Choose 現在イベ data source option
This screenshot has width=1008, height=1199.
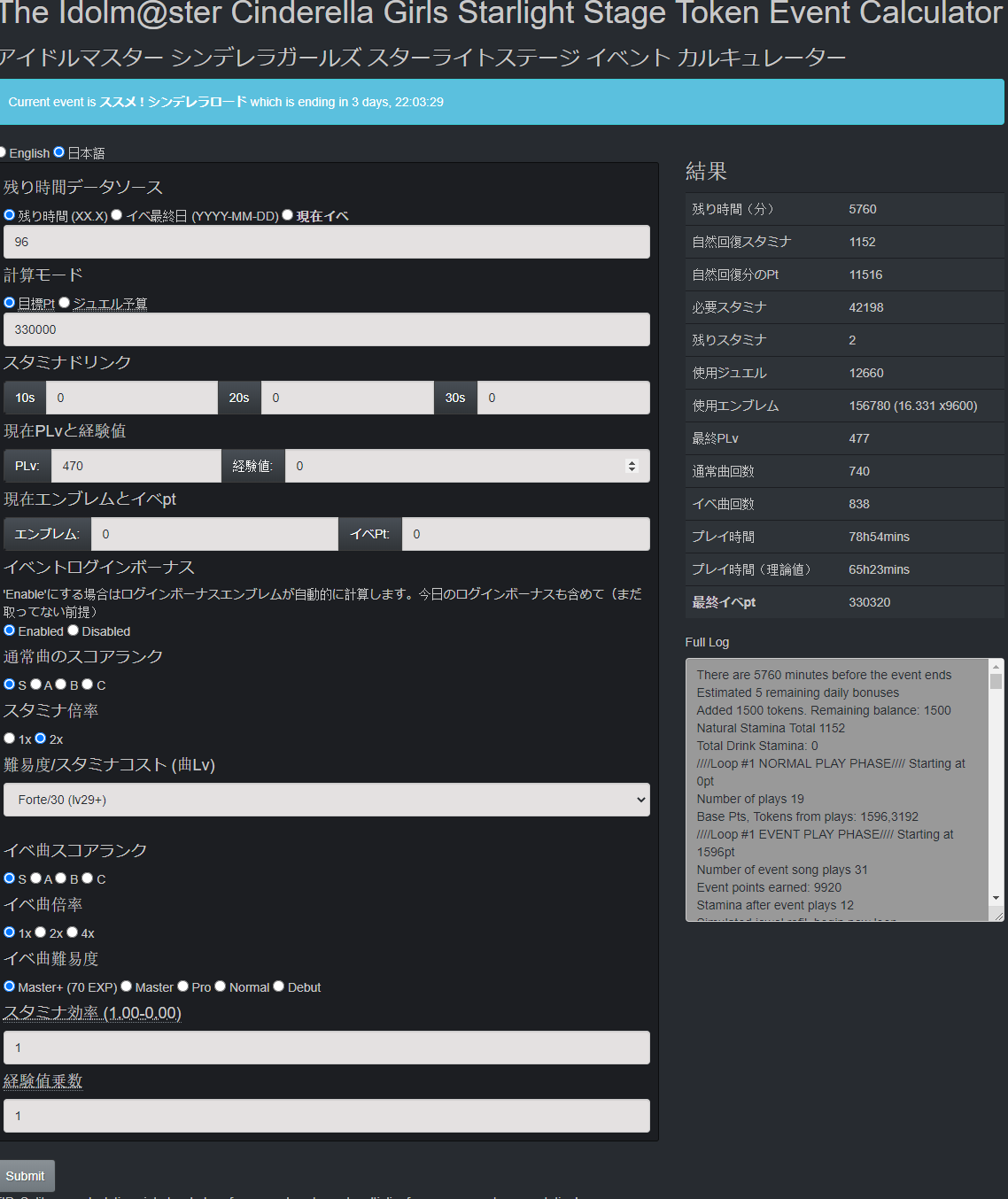[x=288, y=215]
